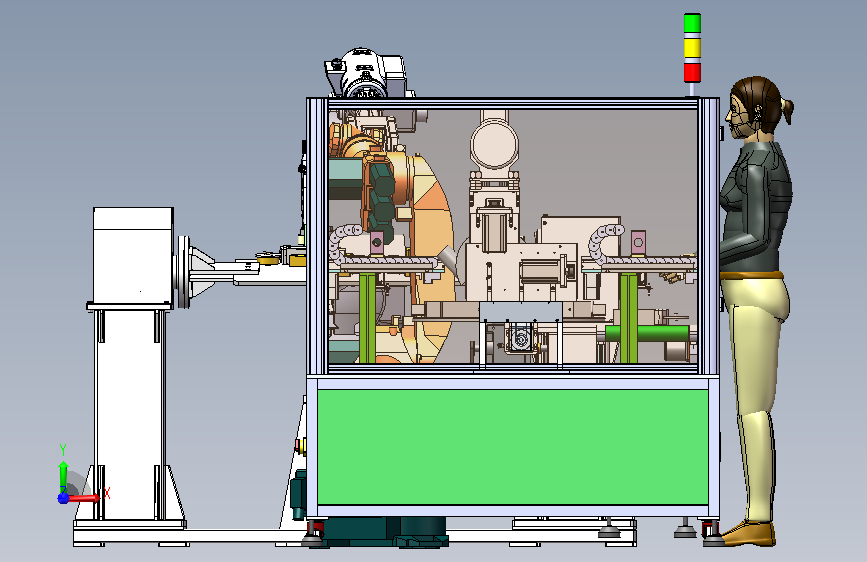867x562 pixels.
Task: Select the large green lower cabinet panel
Action: click(513, 447)
